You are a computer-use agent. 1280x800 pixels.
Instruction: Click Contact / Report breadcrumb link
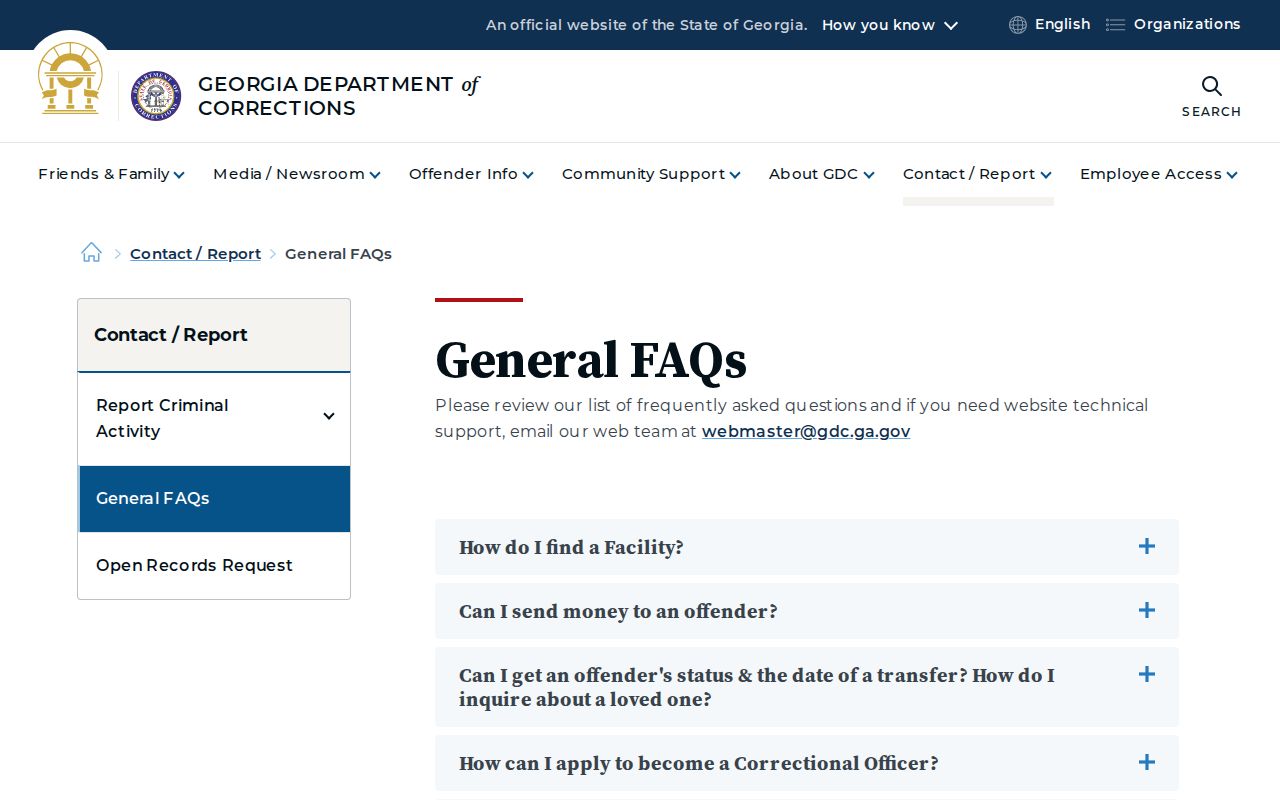click(x=195, y=254)
